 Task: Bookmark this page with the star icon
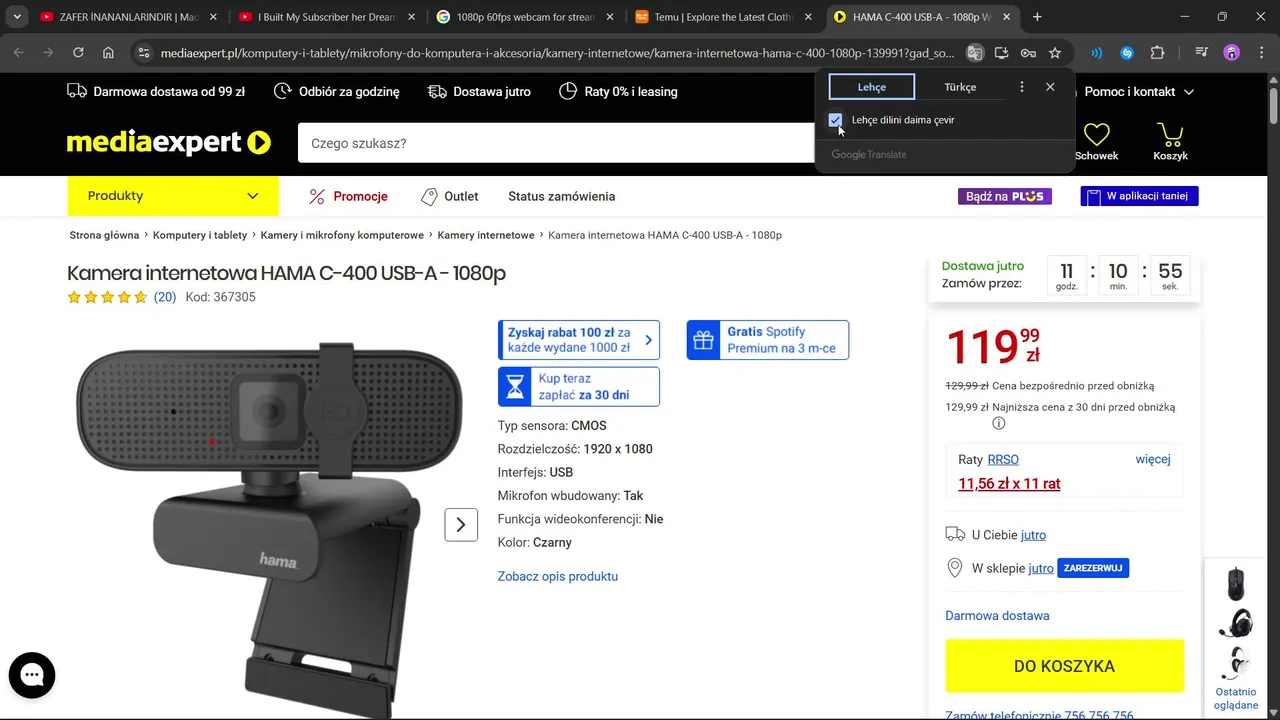pos(1055,53)
